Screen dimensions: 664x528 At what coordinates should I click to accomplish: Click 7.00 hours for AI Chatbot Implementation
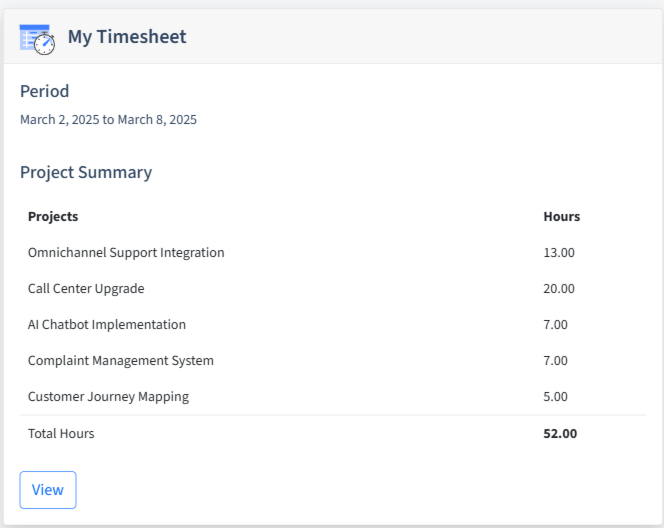tap(555, 324)
